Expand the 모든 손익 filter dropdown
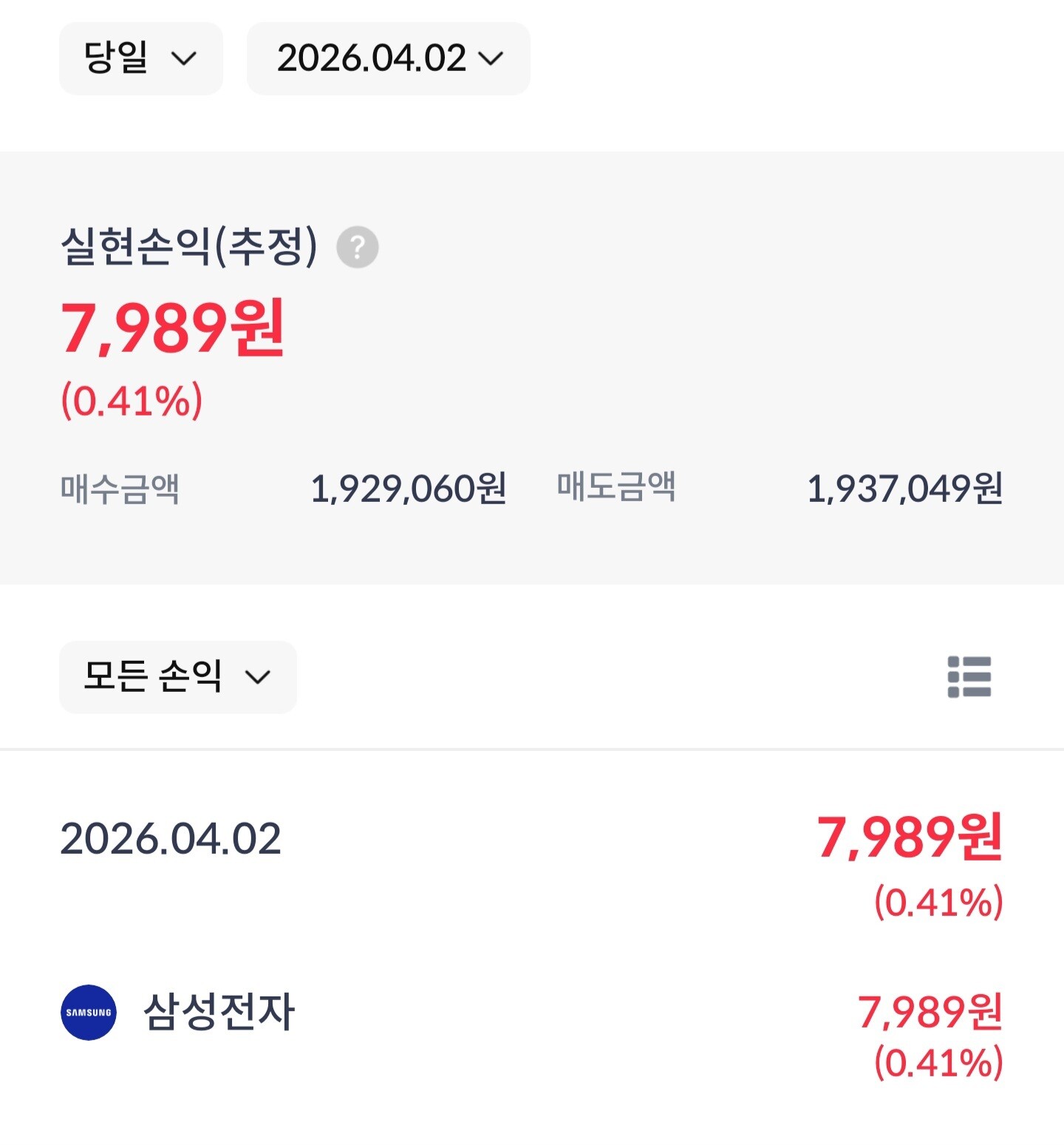1064x1145 pixels. click(x=177, y=676)
